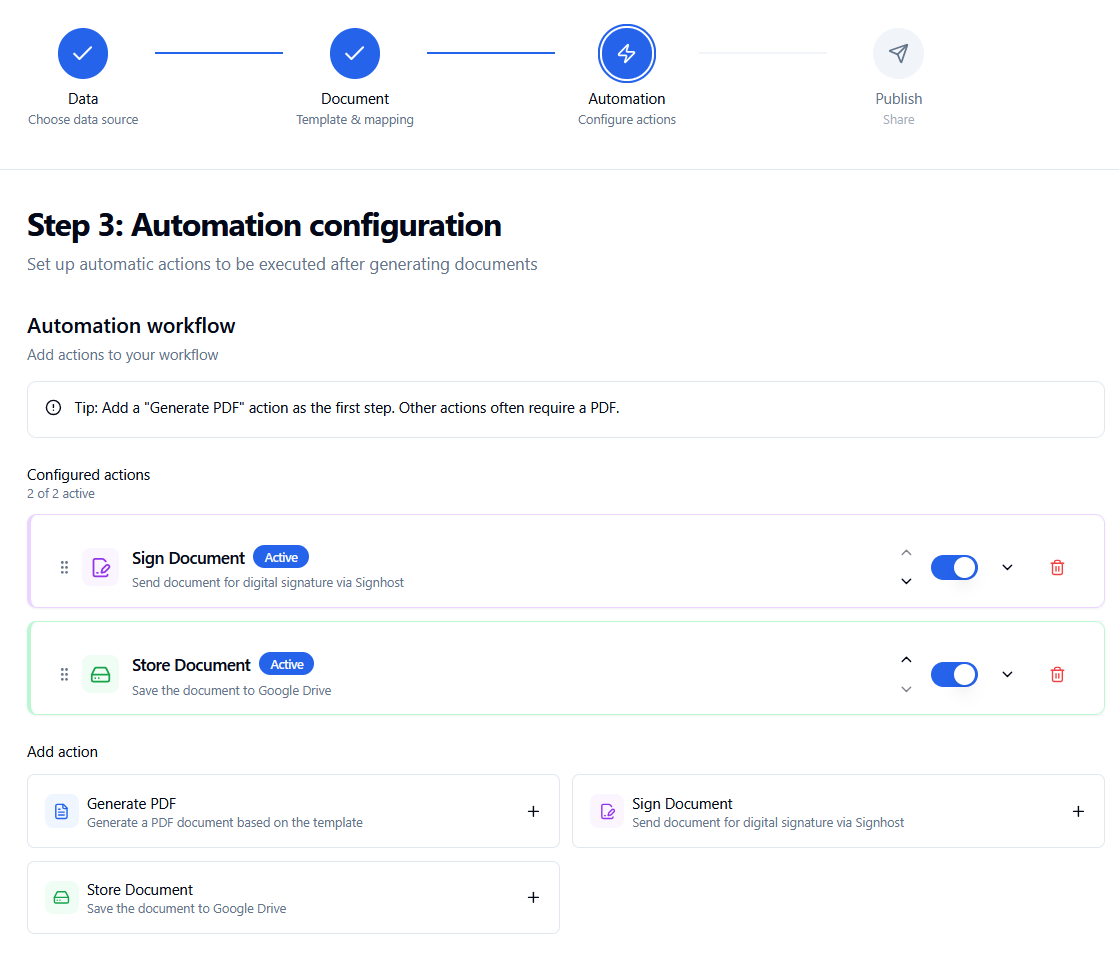Go back to the Data step
Screen dimensions: 1119x966
[83, 53]
